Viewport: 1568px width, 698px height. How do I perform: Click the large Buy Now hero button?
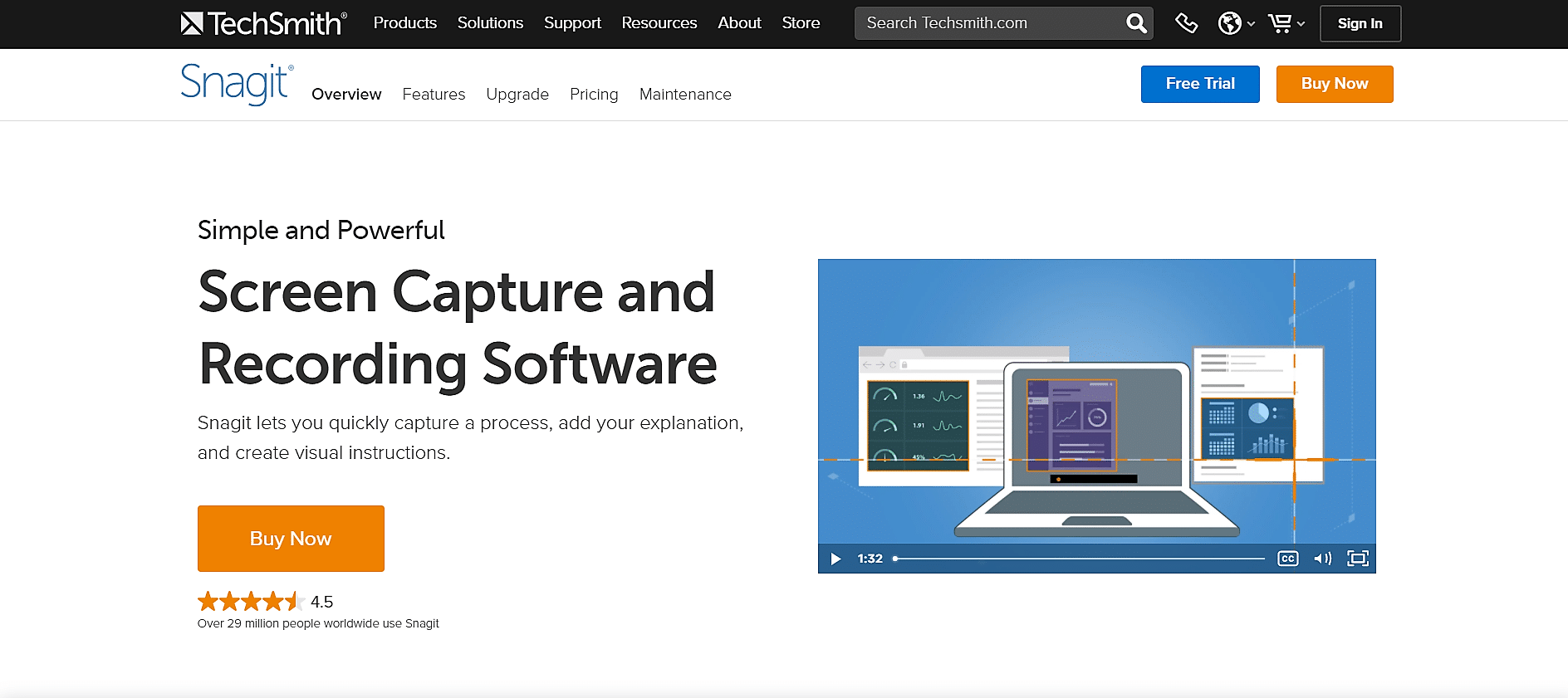coord(291,539)
